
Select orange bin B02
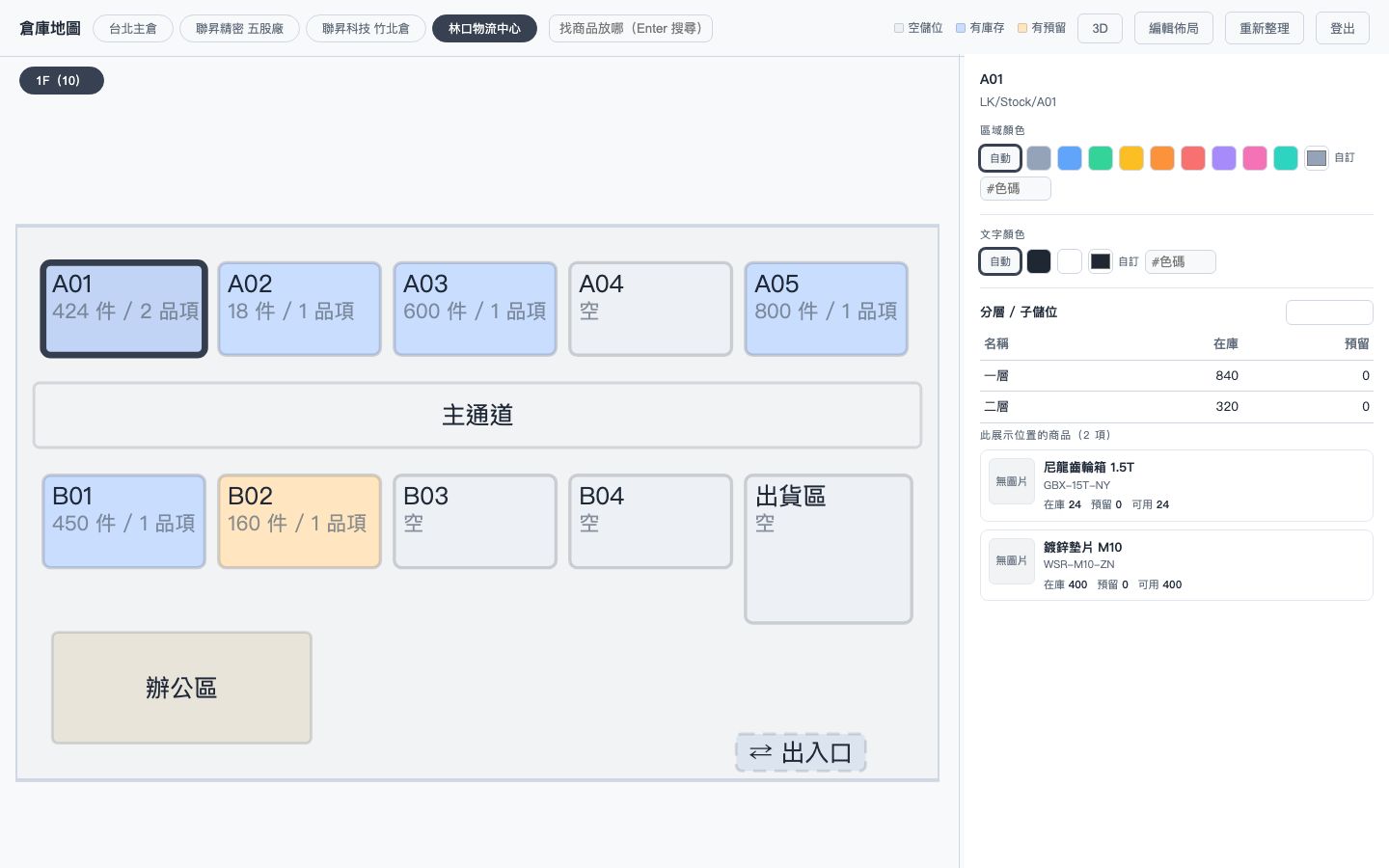coord(300,521)
